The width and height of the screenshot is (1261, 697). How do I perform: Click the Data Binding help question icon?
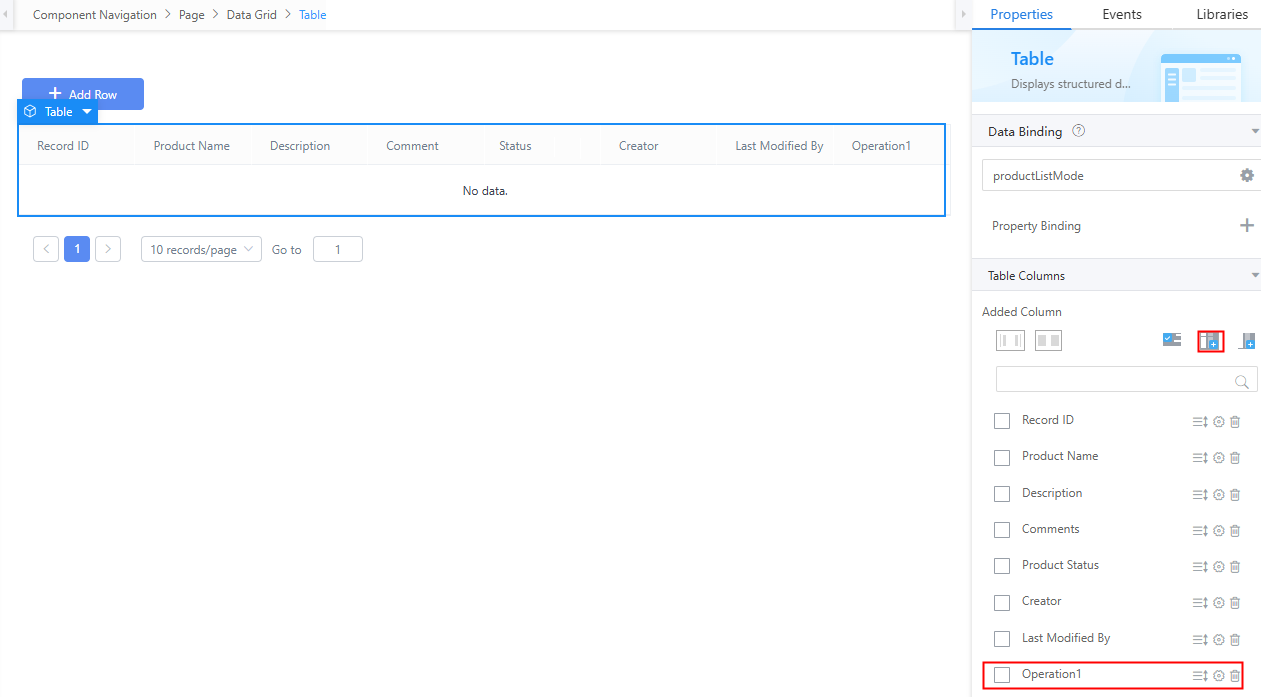pyautogui.click(x=1078, y=131)
